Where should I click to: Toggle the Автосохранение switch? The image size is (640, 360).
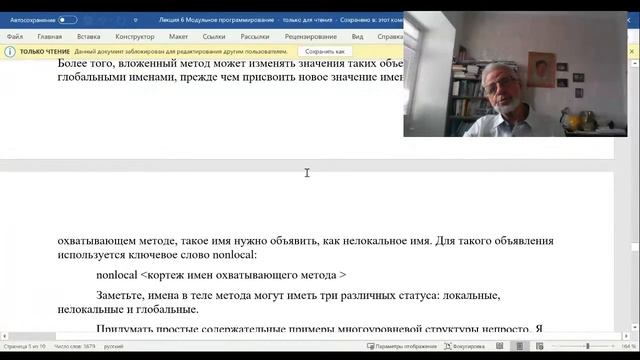67,20
